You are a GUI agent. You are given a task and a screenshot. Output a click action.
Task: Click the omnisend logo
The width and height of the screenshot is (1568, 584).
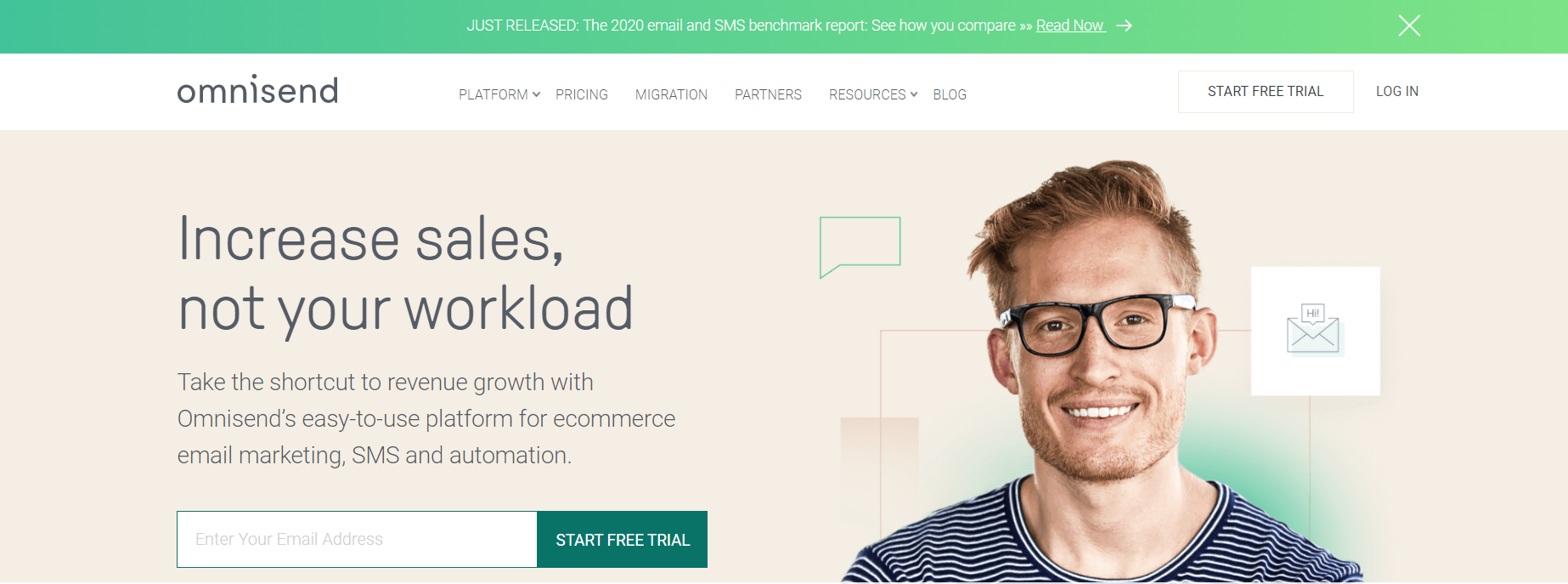[x=257, y=90]
